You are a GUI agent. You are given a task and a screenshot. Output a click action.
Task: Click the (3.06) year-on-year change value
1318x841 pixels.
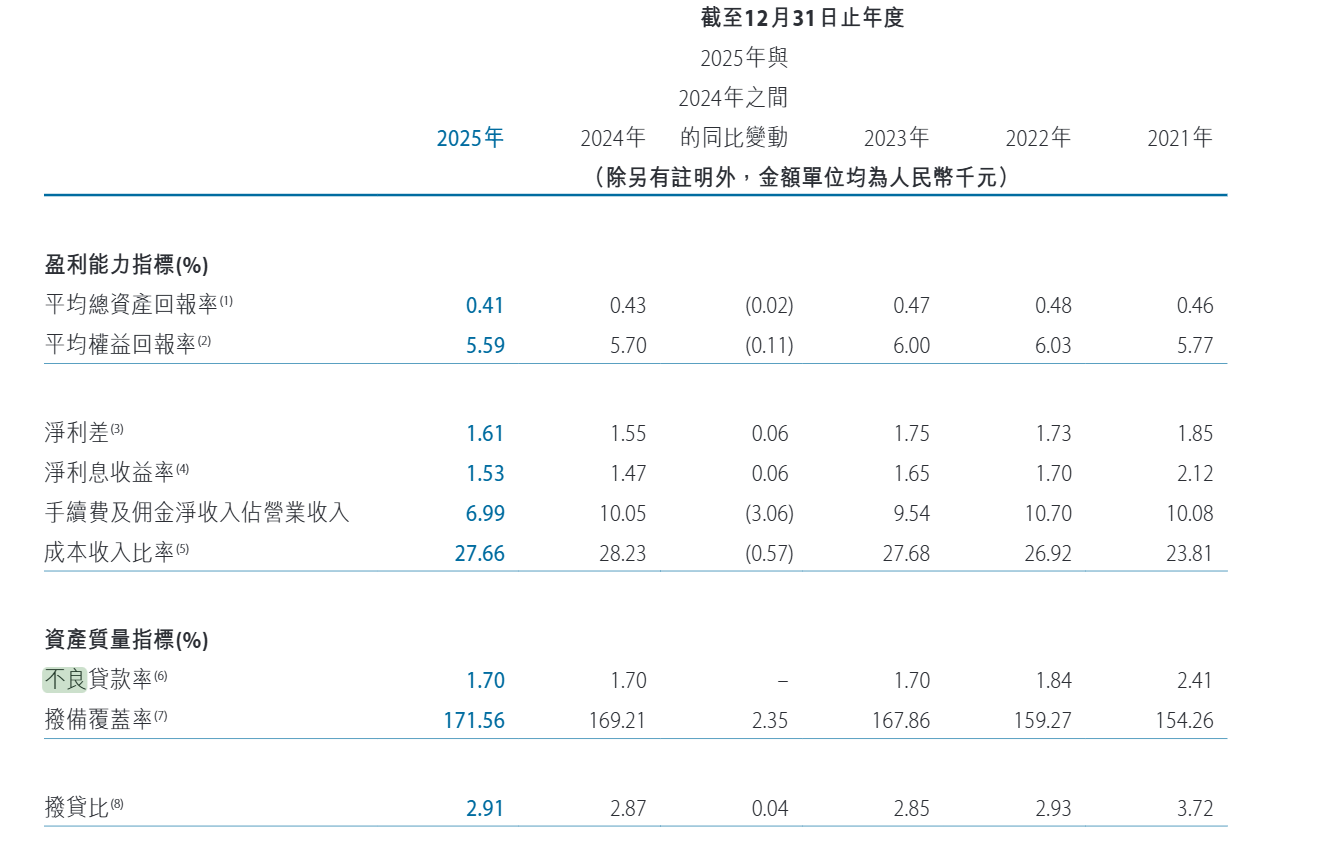click(x=769, y=514)
